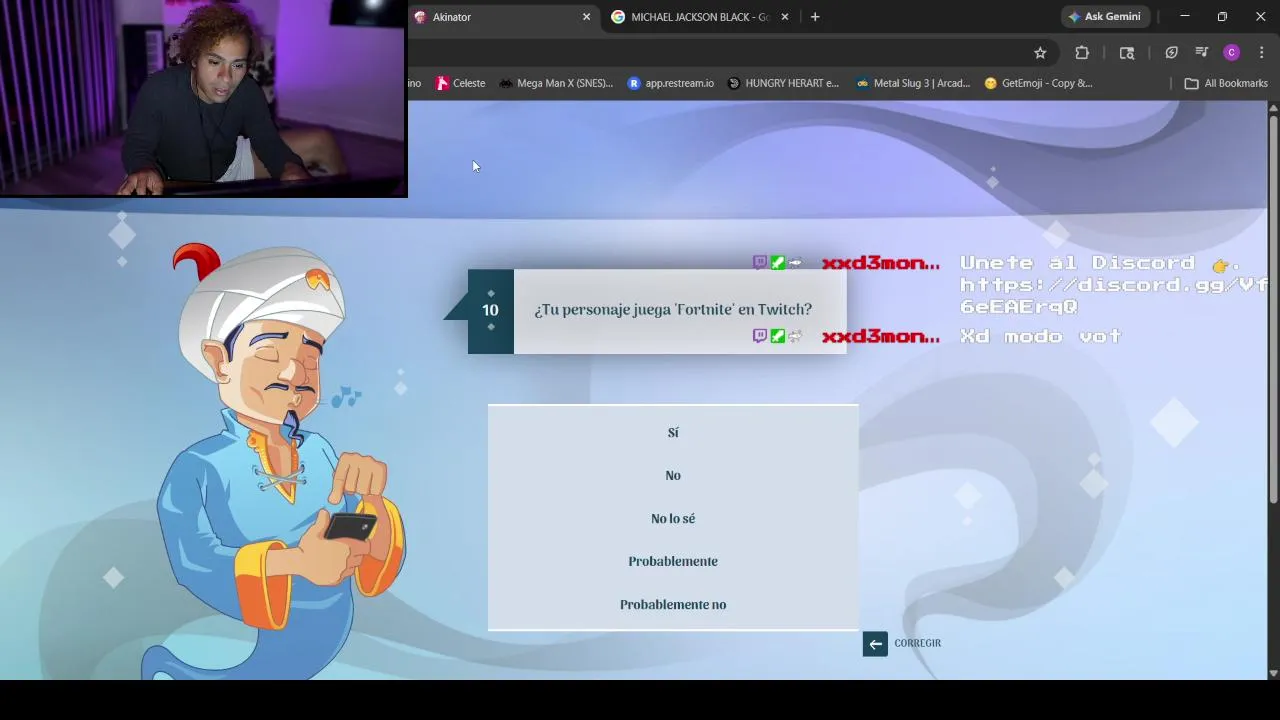Click the tab search icon in toolbar
This screenshot has height=720, width=1280.
1127,53
